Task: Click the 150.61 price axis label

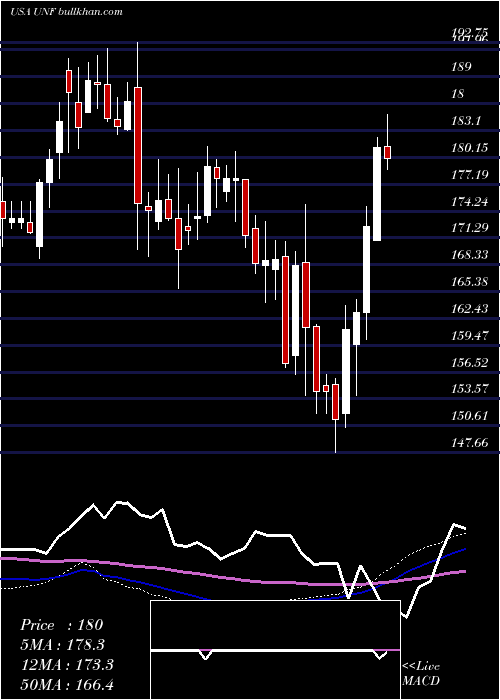Action: click(x=469, y=416)
